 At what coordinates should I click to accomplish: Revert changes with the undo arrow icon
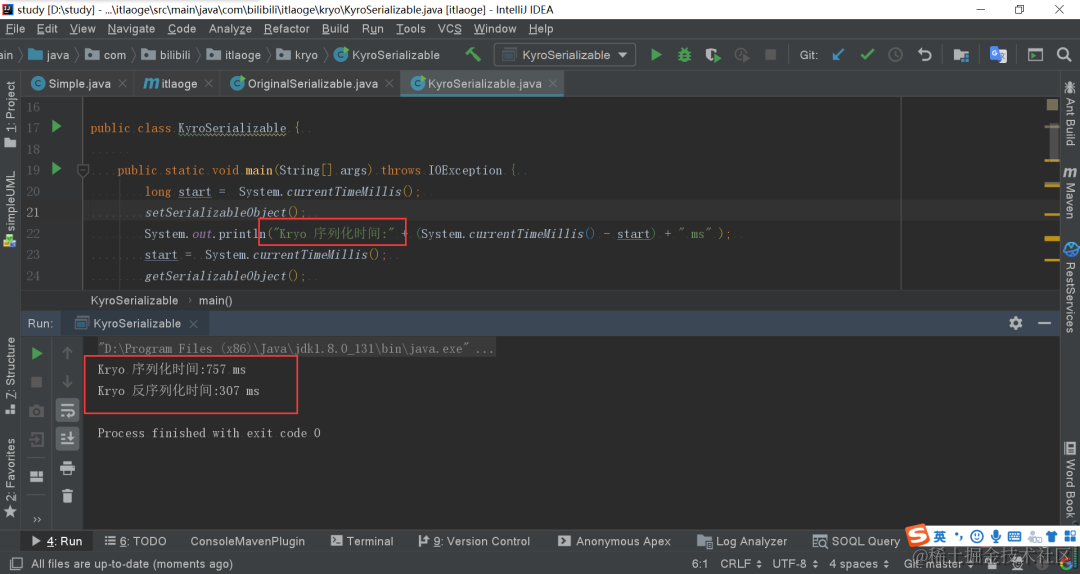click(924, 54)
